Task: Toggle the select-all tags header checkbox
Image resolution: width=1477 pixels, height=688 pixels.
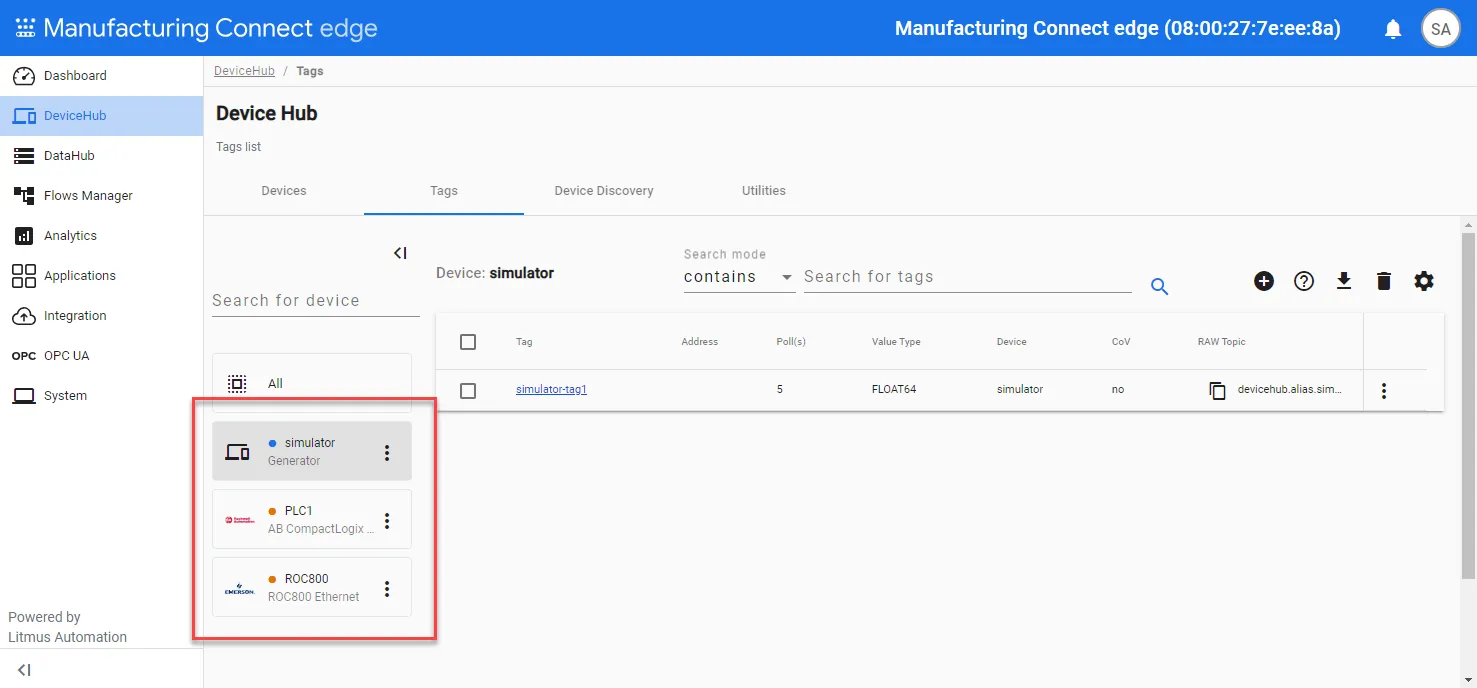Action: (x=468, y=342)
